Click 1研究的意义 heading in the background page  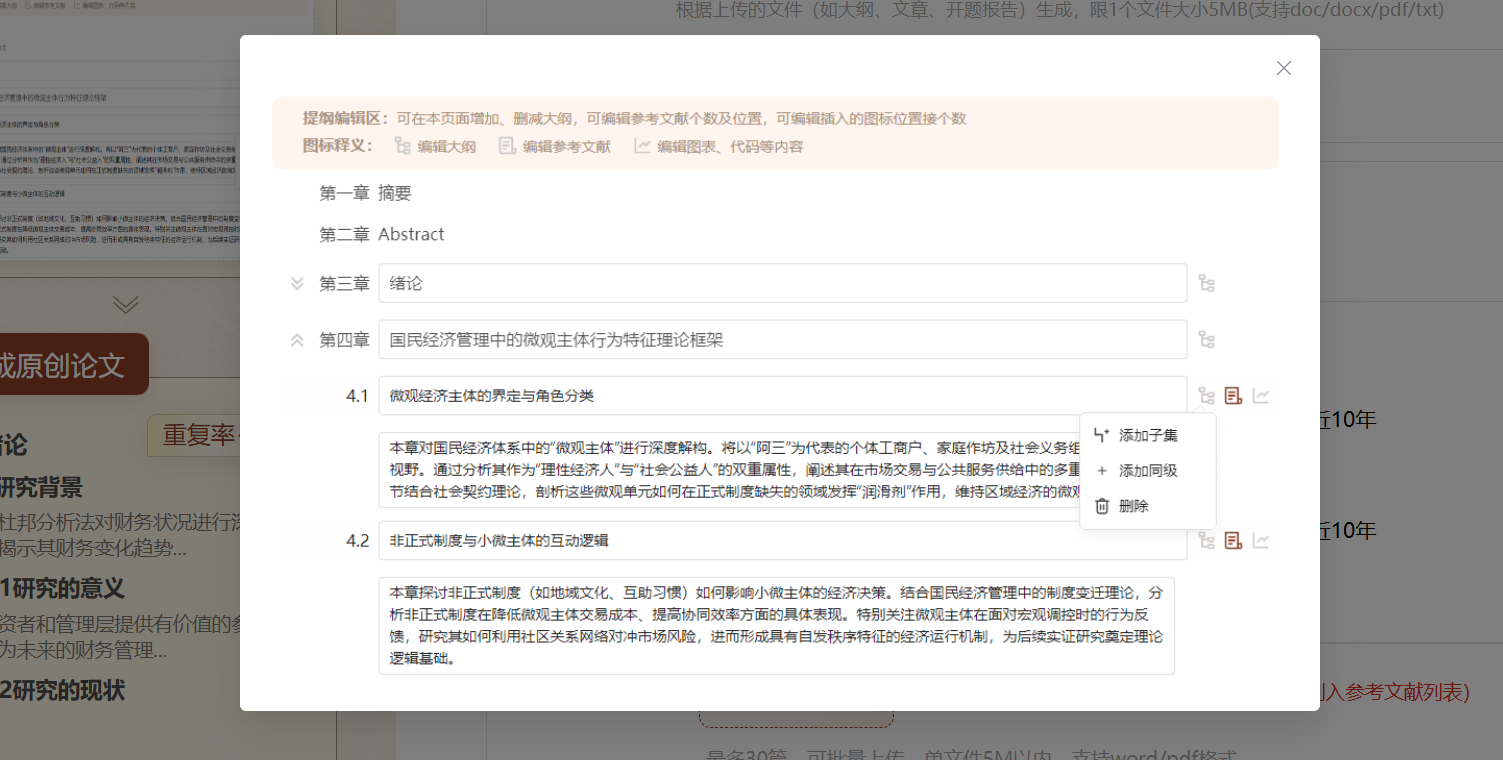(62, 588)
